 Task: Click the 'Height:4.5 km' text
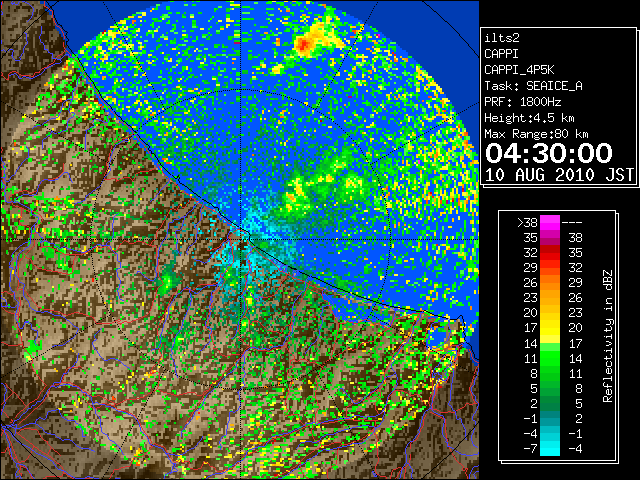tap(529, 118)
